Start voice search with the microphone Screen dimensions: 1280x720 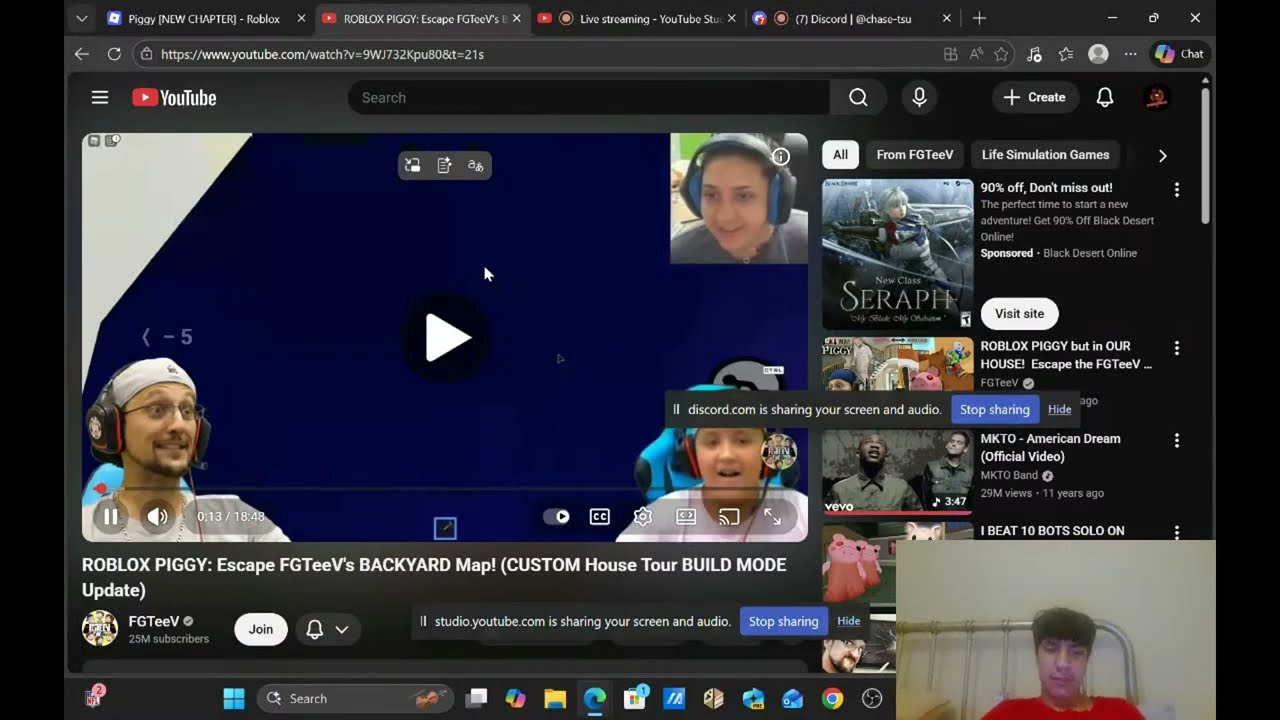point(919,97)
